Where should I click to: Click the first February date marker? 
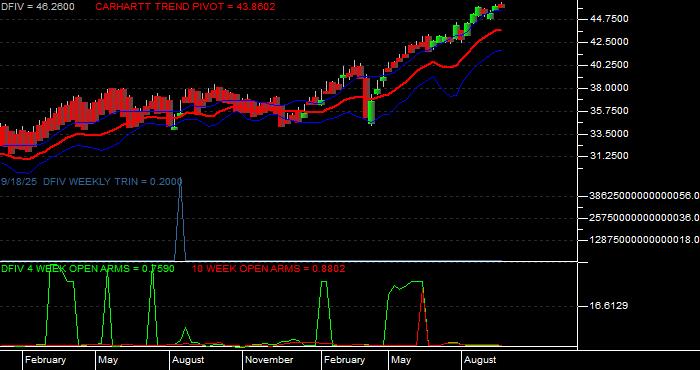pyautogui.click(x=45, y=360)
